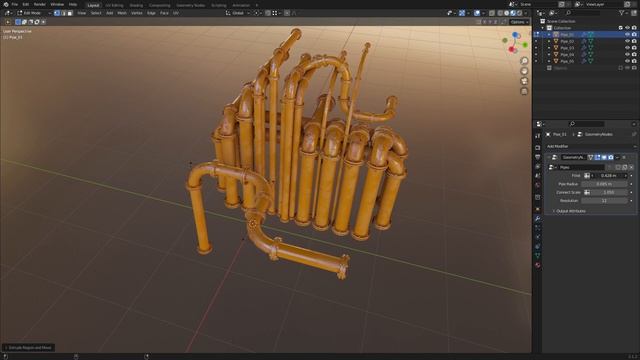The height and width of the screenshot is (360, 640).
Task: Open the Edit Mode dropdown
Action: click(33, 13)
